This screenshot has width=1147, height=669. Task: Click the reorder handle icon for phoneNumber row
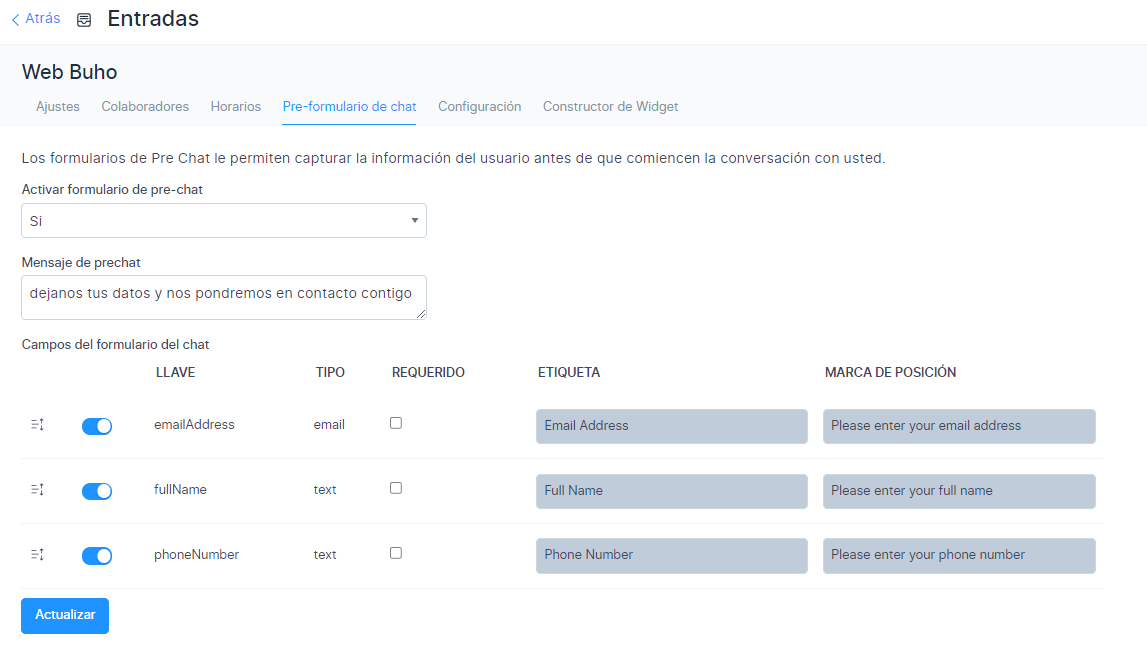click(x=37, y=555)
